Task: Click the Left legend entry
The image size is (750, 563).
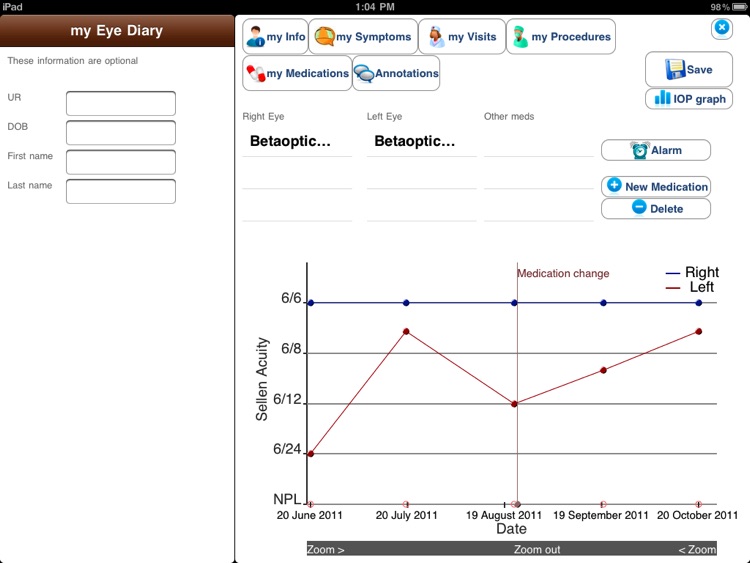Action: pos(690,287)
